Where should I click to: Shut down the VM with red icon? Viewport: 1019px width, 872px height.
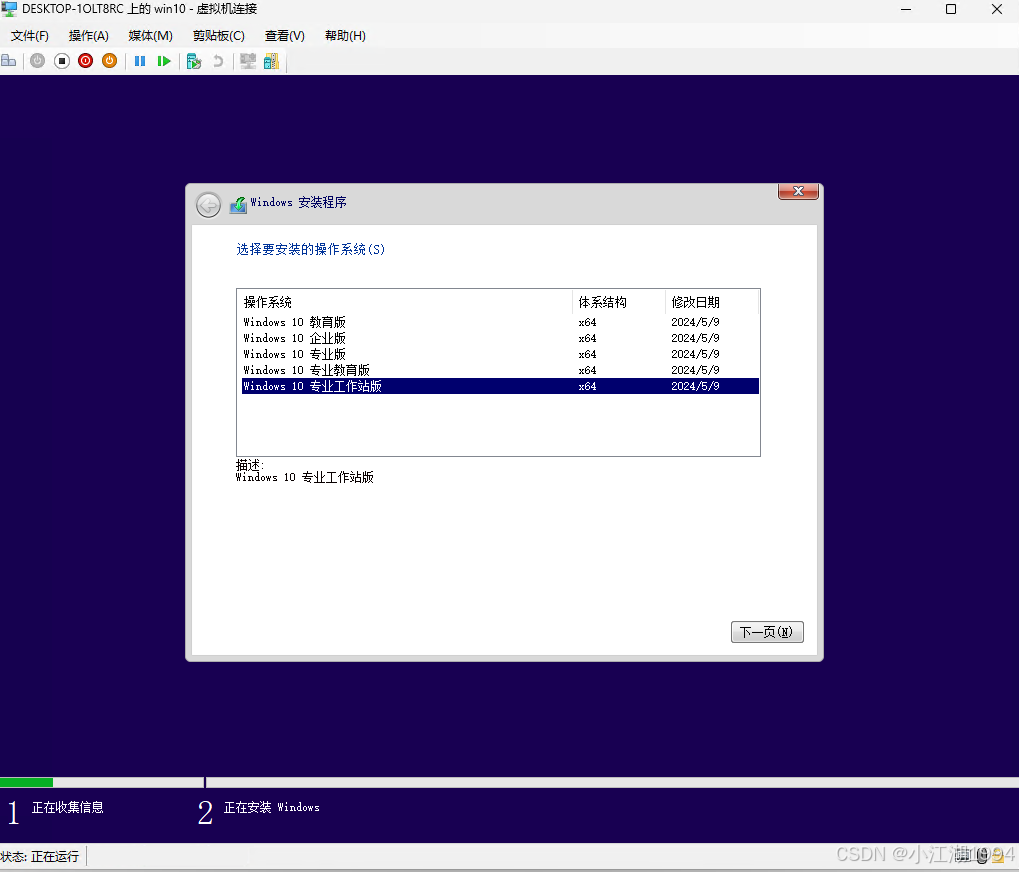(x=86, y=61)
